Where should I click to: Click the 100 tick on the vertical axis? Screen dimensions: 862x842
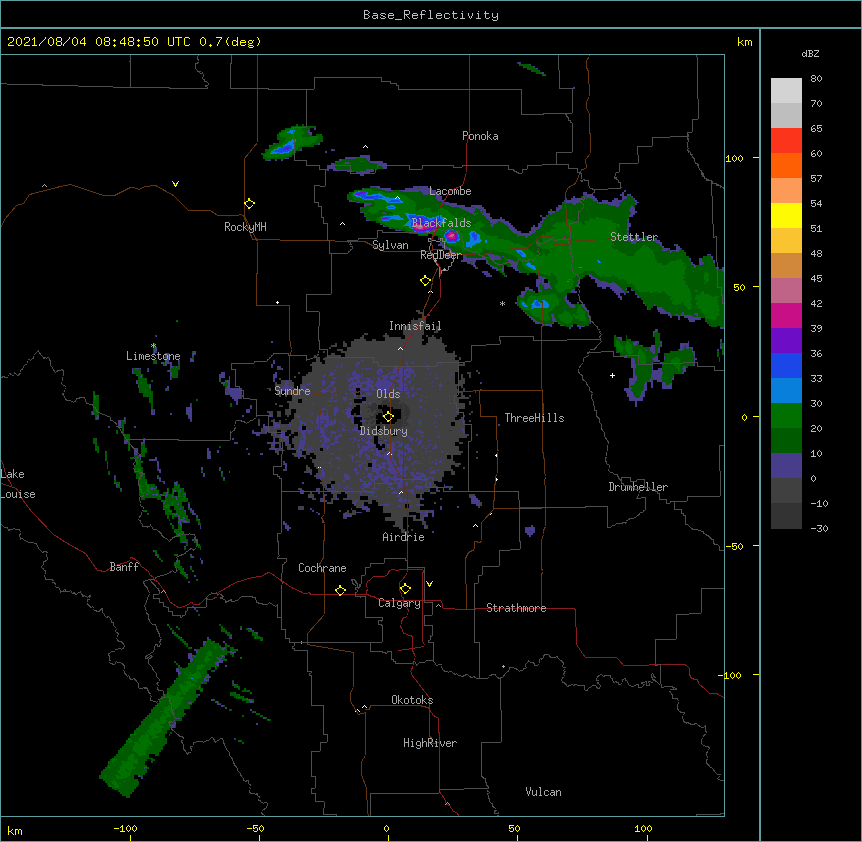point(734,158)
